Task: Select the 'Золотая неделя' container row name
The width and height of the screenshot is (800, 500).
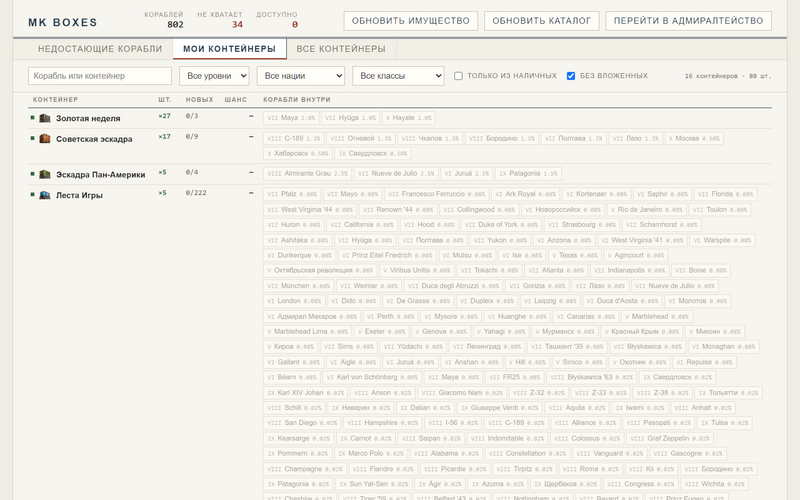Action: (88, 118)
